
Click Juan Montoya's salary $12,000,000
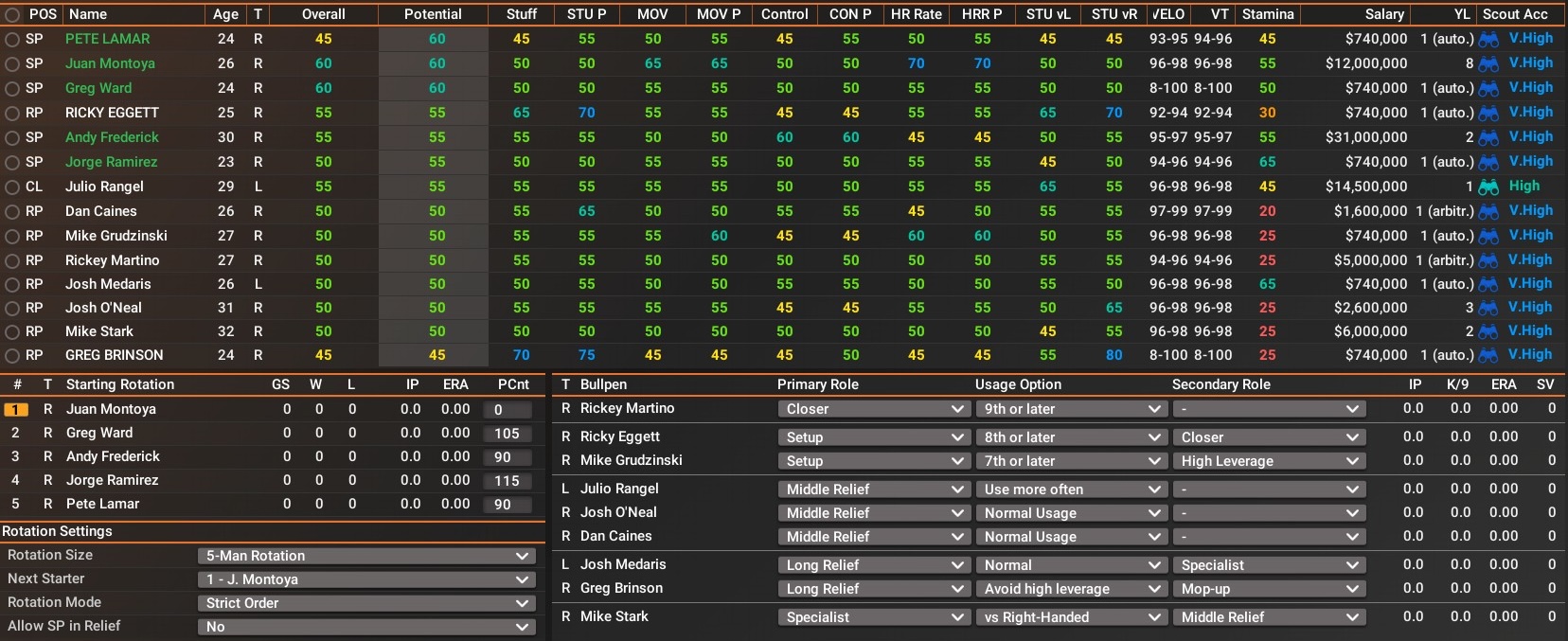(x=1366, y=63)
